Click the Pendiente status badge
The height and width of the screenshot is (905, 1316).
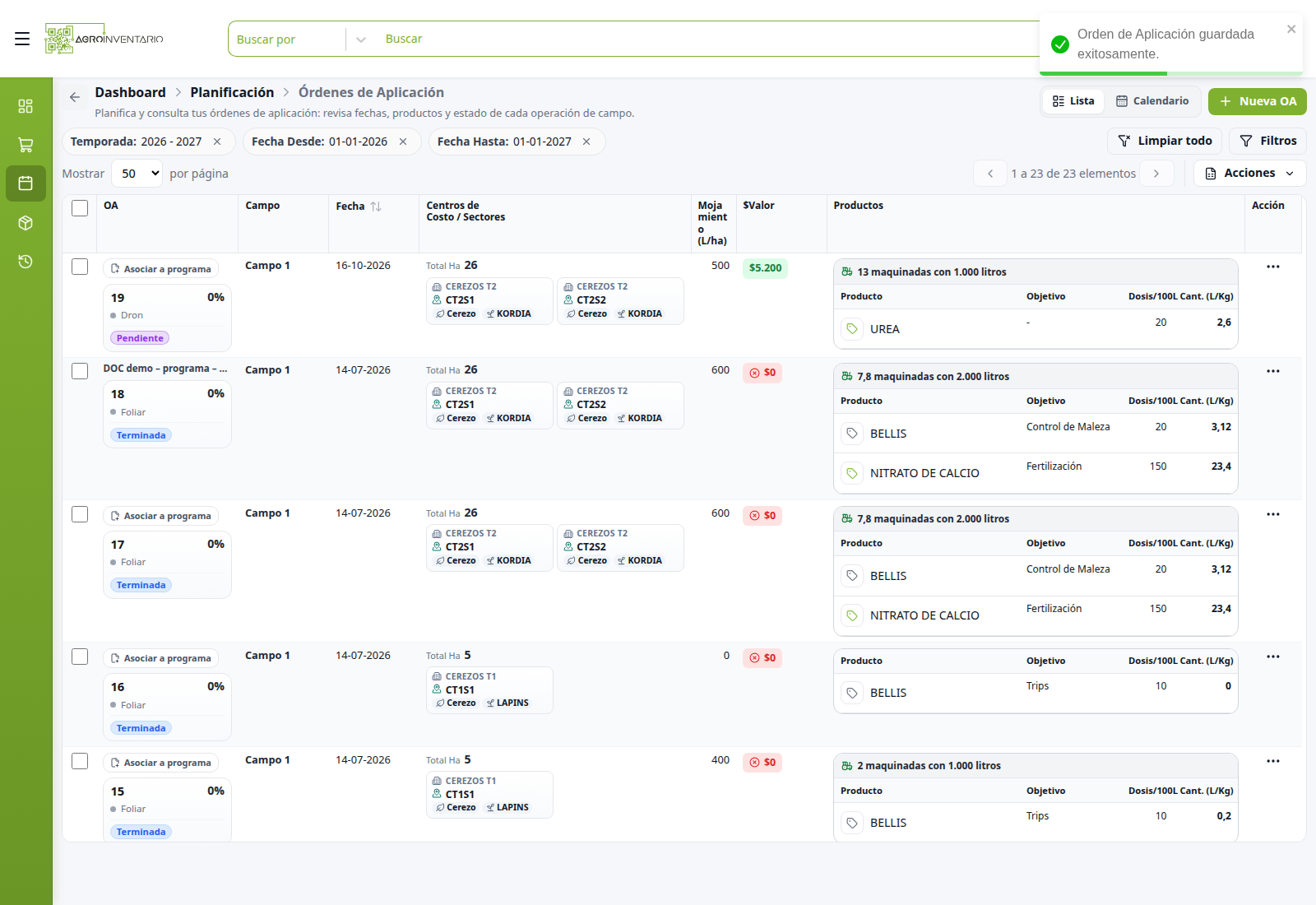click(x=140, y=338)
